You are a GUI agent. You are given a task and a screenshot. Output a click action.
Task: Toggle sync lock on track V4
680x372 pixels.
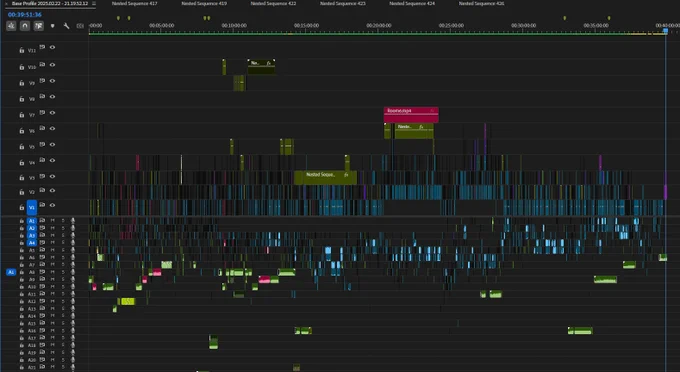42,160
